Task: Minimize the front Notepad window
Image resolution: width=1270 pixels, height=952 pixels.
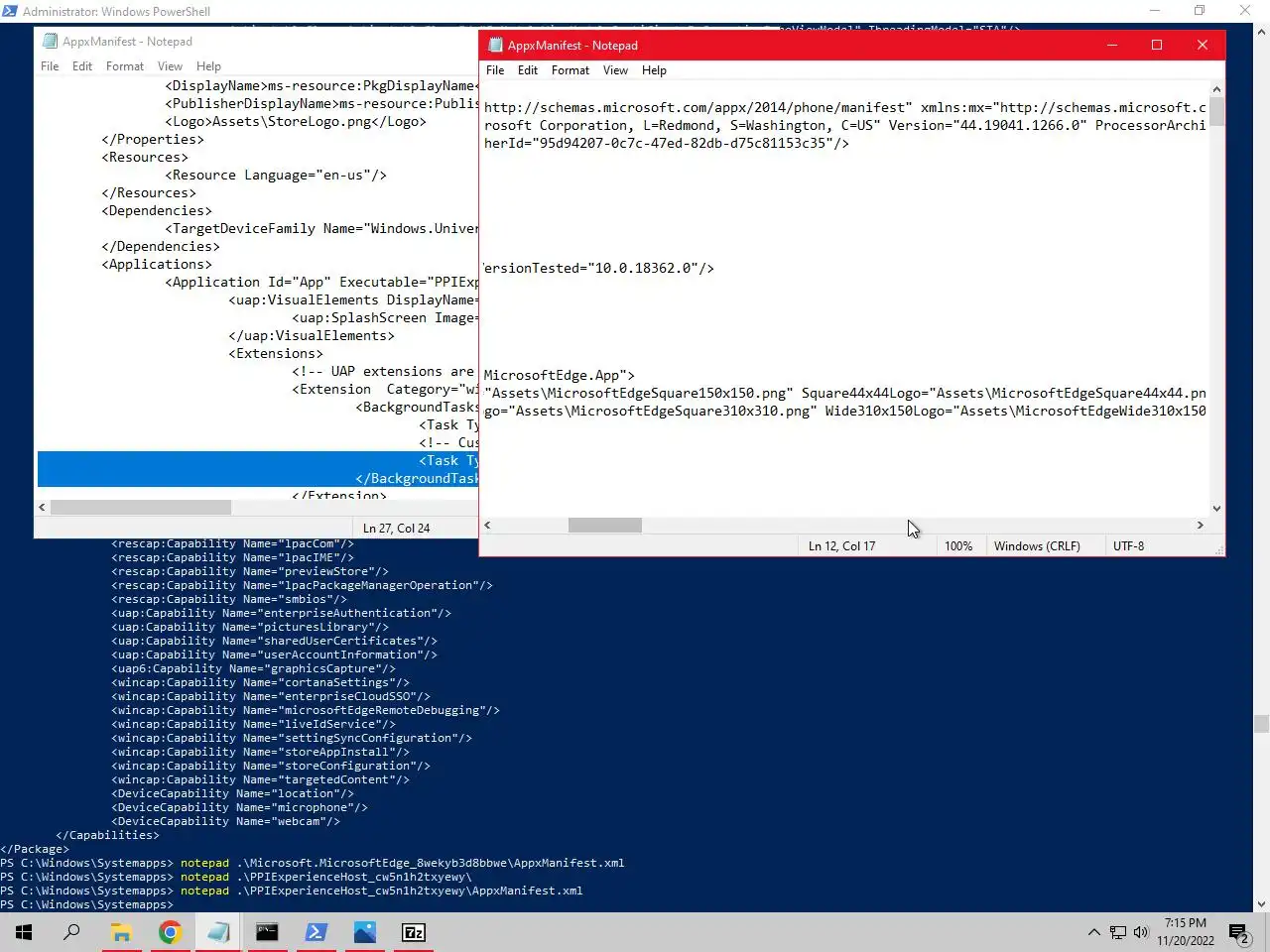Action: pyautogui.click(x=1111, y=46)
